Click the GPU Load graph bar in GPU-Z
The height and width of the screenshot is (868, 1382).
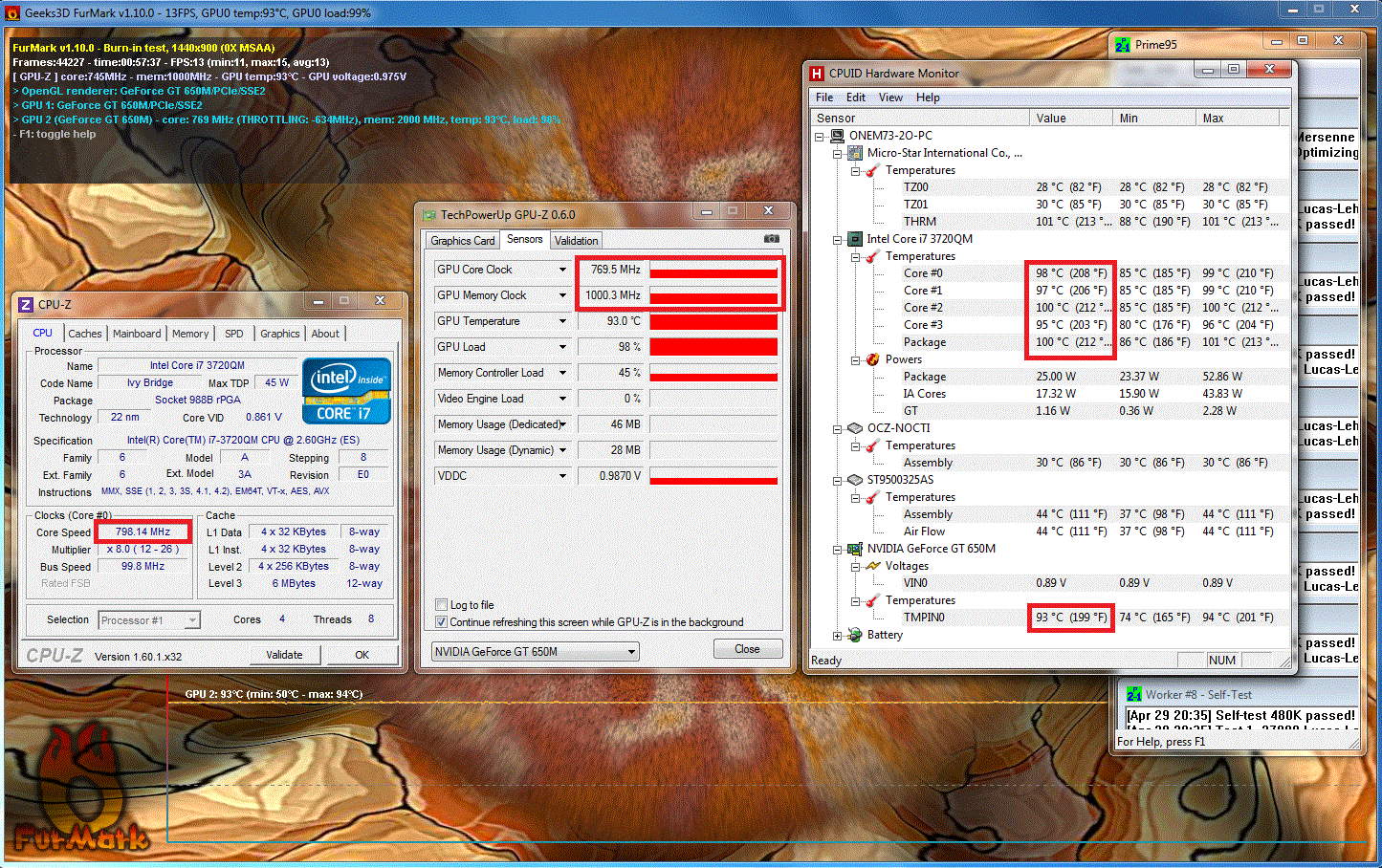(713, 347)
